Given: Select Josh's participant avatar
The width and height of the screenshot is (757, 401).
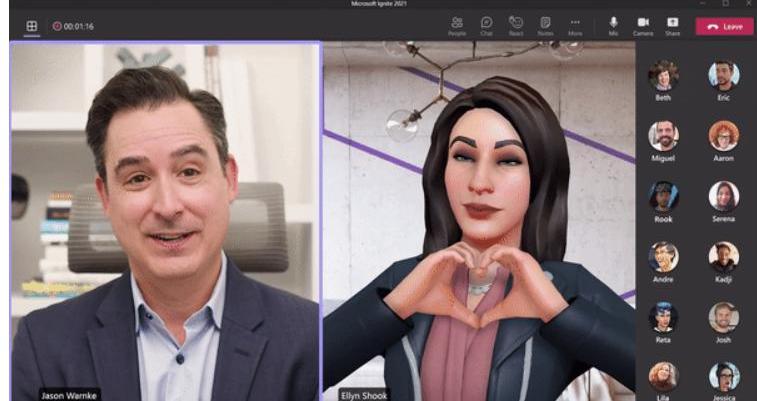Looking at the screenshot, I should pos(724,317).
